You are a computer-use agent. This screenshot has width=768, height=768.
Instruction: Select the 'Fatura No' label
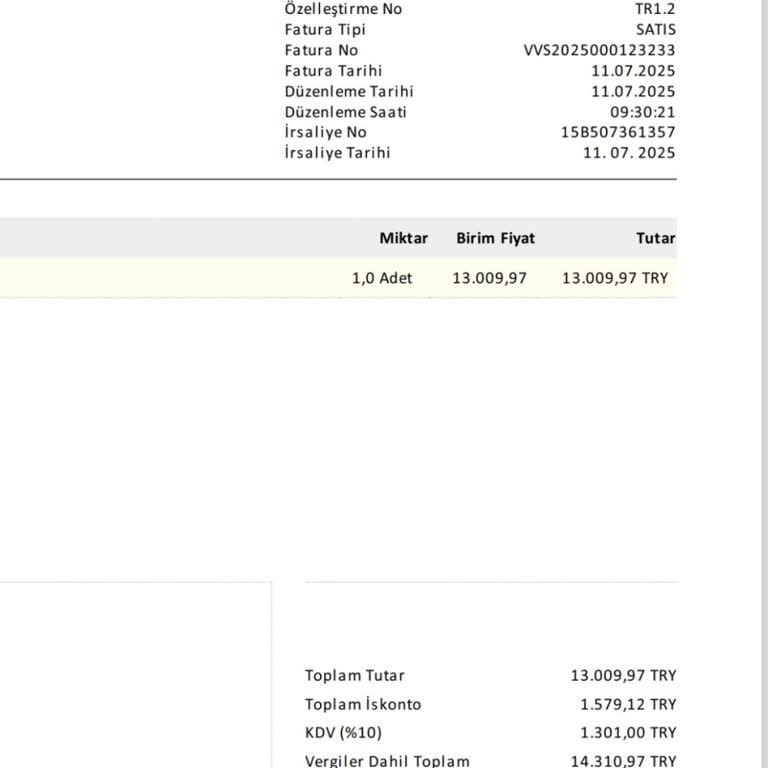point(321,50)
